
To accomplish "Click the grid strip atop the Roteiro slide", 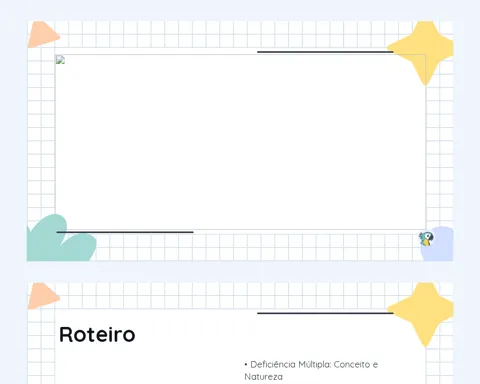I will 223,296.
